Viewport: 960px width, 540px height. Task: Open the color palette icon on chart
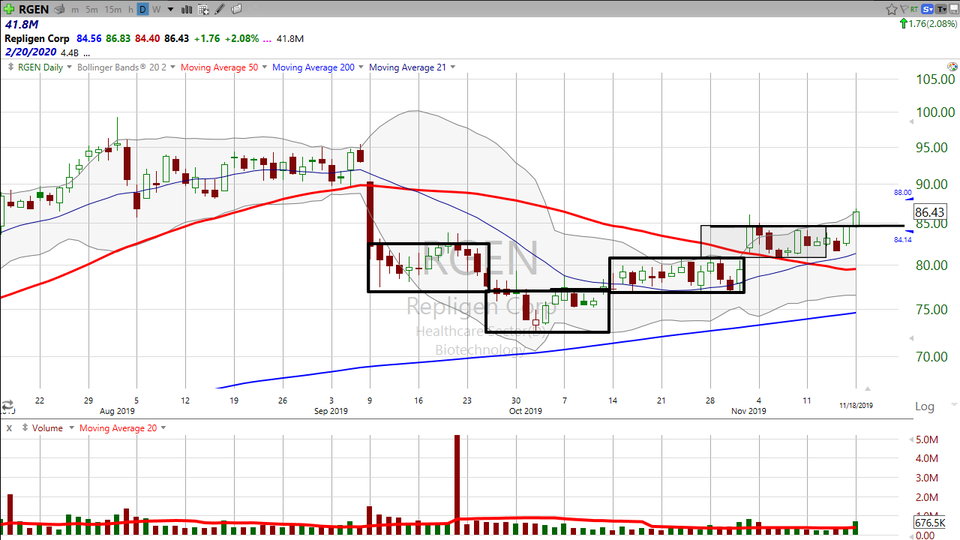952,66
